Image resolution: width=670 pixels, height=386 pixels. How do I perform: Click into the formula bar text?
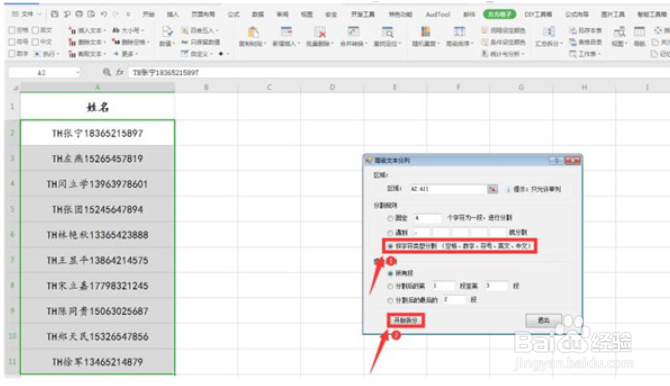pyautogui.click(x=166, y=73)
